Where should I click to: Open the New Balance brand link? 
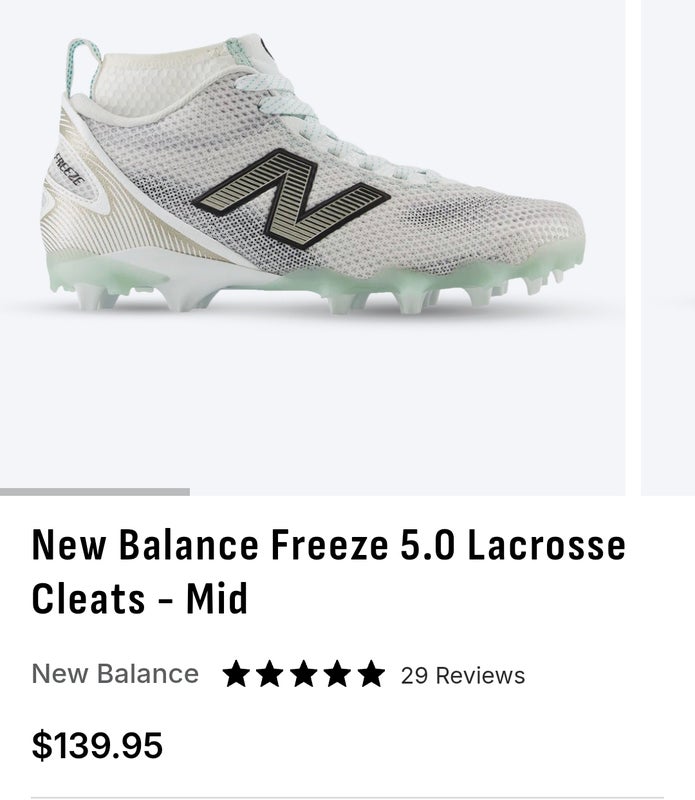tap(115, 674)
